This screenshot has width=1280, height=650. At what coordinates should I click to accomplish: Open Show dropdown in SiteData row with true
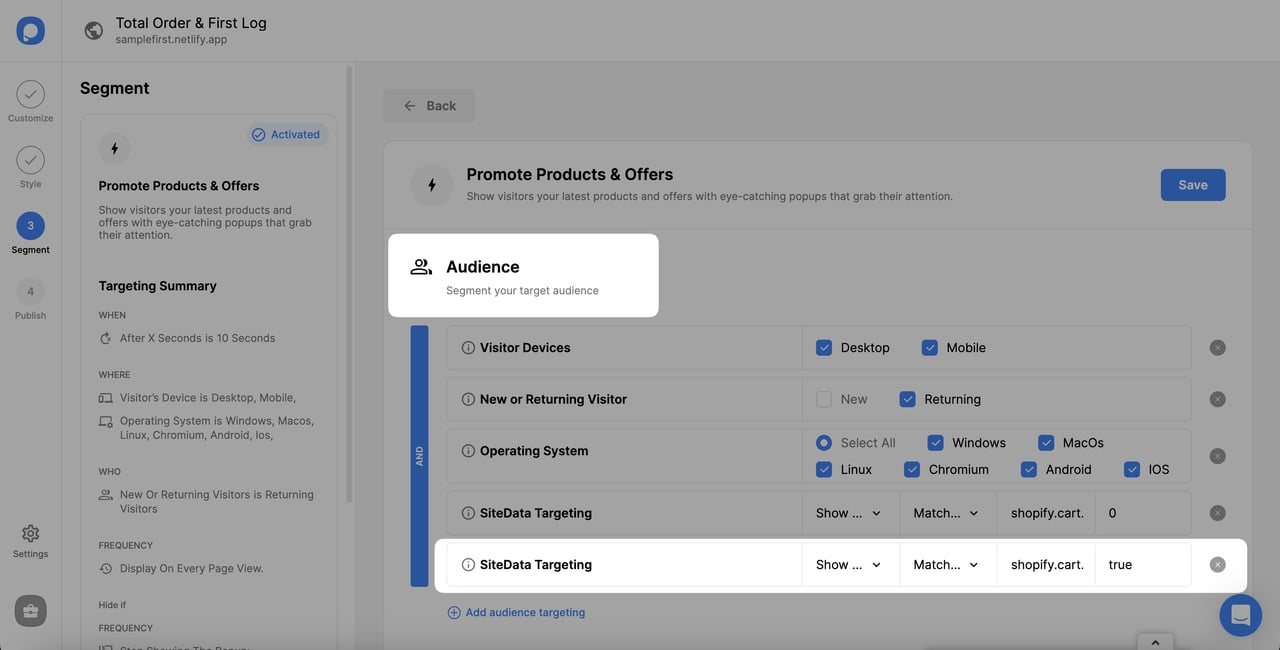pos(851,565)
